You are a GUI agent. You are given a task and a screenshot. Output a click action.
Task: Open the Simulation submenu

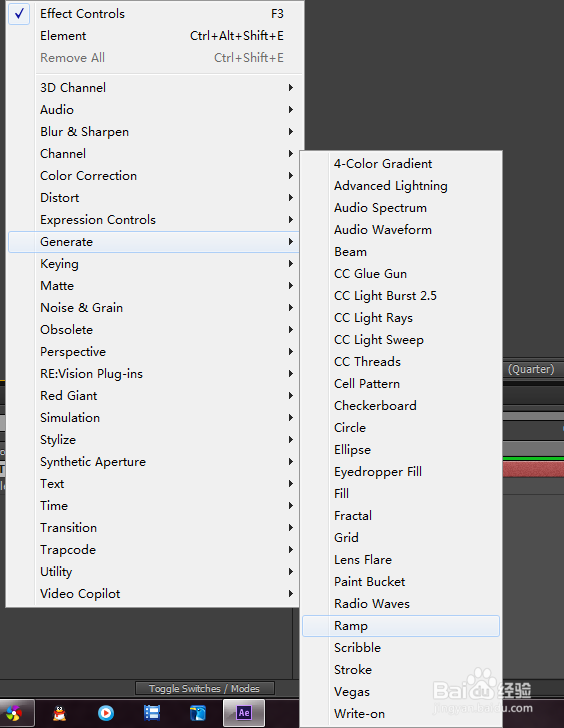155,418
